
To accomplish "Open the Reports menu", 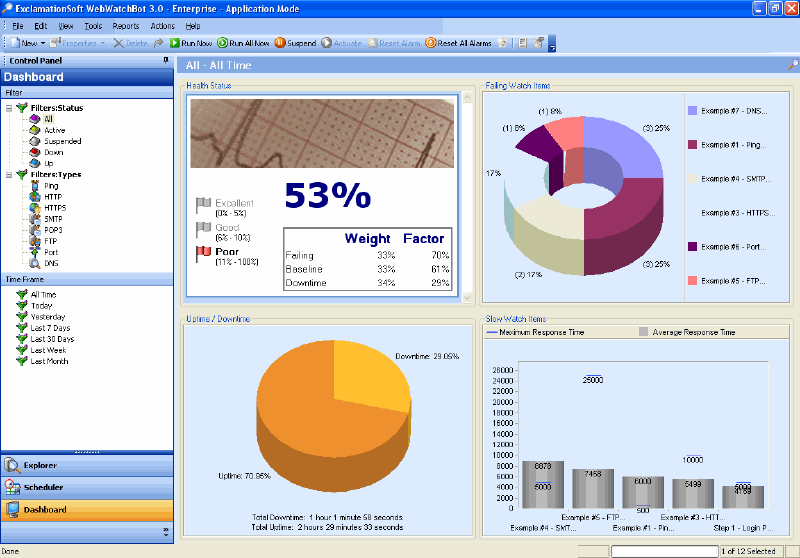I will [x=126, y=26].
